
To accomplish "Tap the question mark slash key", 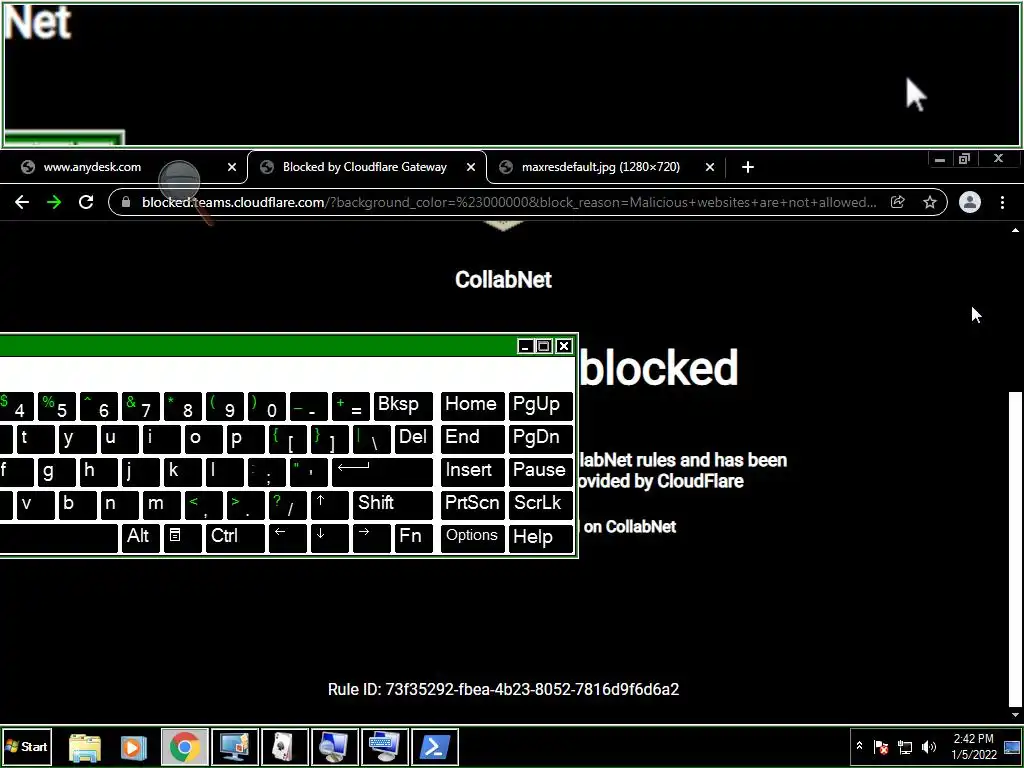I will click(287, 505).
